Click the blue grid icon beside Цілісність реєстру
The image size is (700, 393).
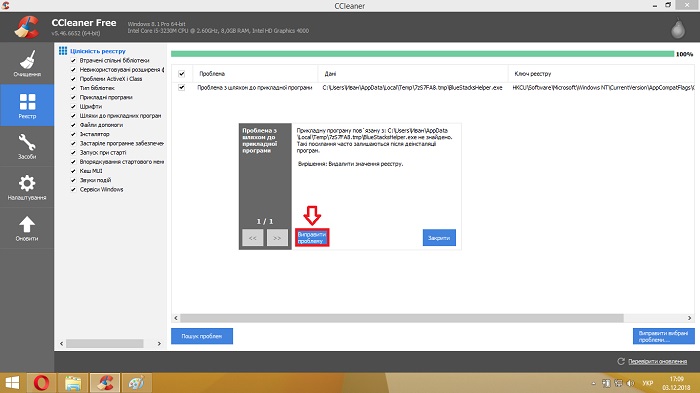[x=63, y=51]
